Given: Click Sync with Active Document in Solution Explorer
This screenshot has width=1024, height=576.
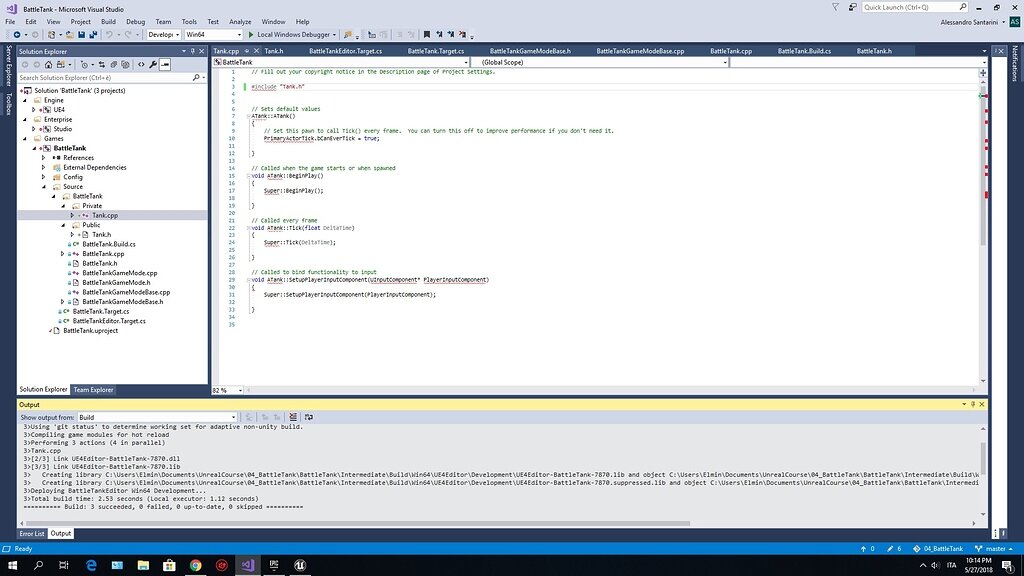Looking at the screenshot, I should (101, 64).
